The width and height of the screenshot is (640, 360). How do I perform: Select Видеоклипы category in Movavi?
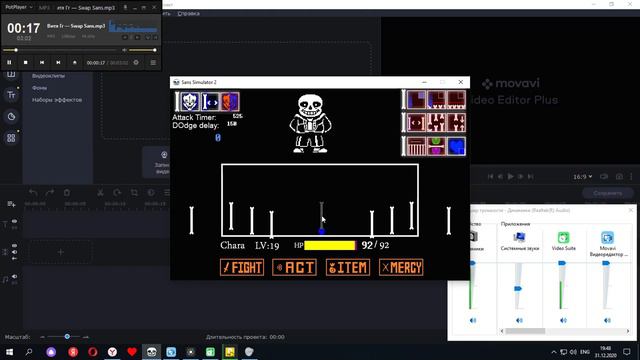tap(48, 76)
